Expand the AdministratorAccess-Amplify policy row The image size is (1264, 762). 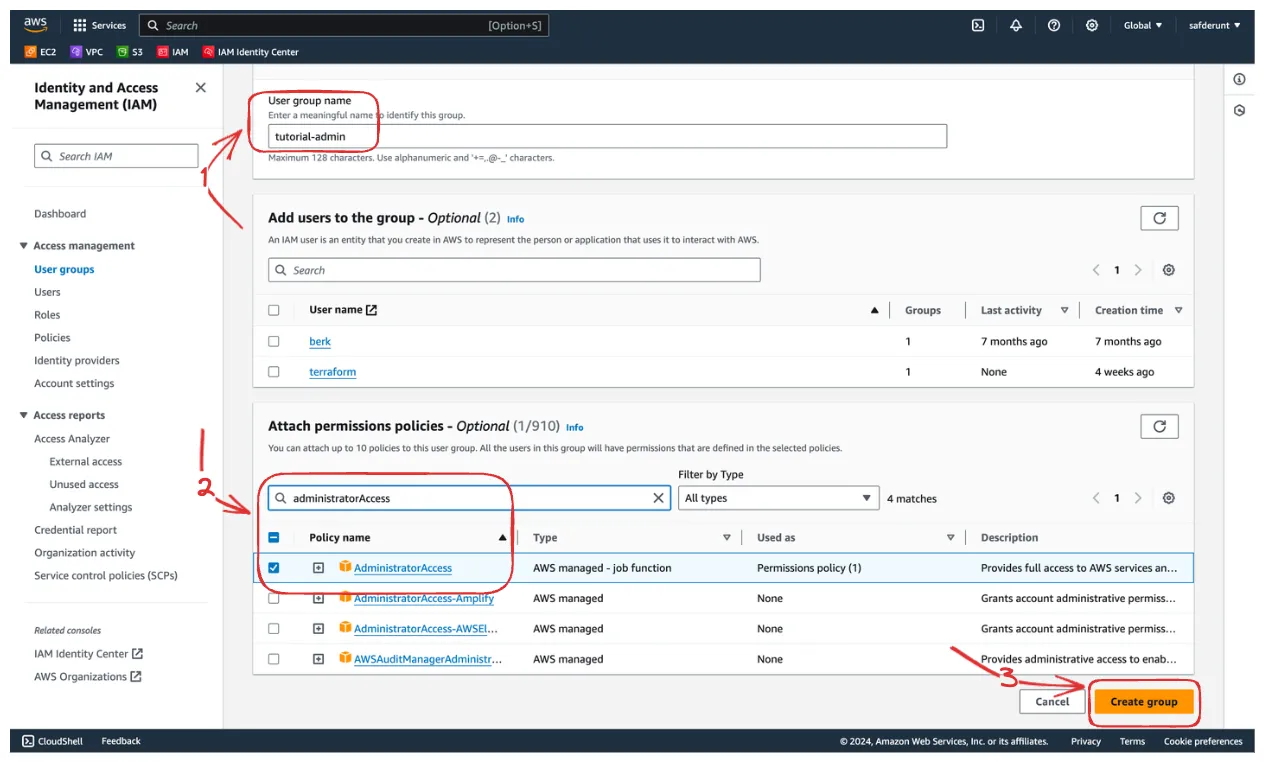(x=318, y=598)
